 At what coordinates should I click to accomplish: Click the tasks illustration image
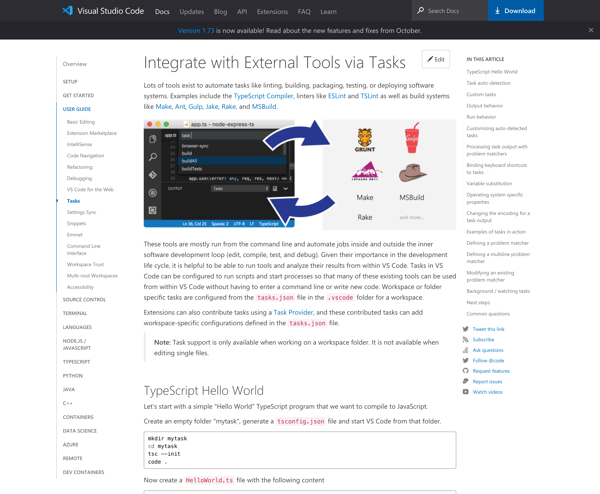(x=300, y=174)
